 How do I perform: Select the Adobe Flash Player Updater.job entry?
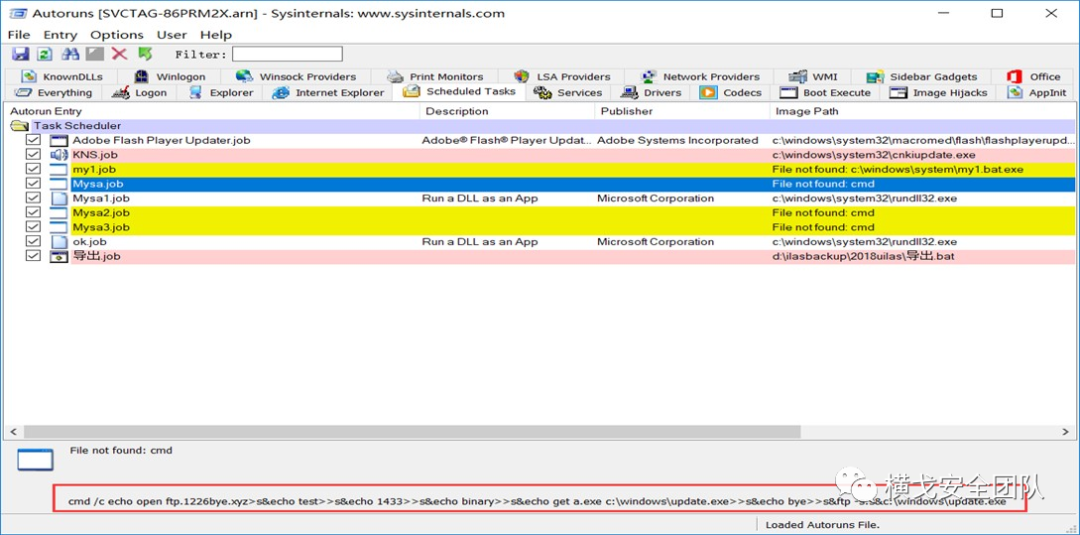pyautogui.click(x=161, y=140)
